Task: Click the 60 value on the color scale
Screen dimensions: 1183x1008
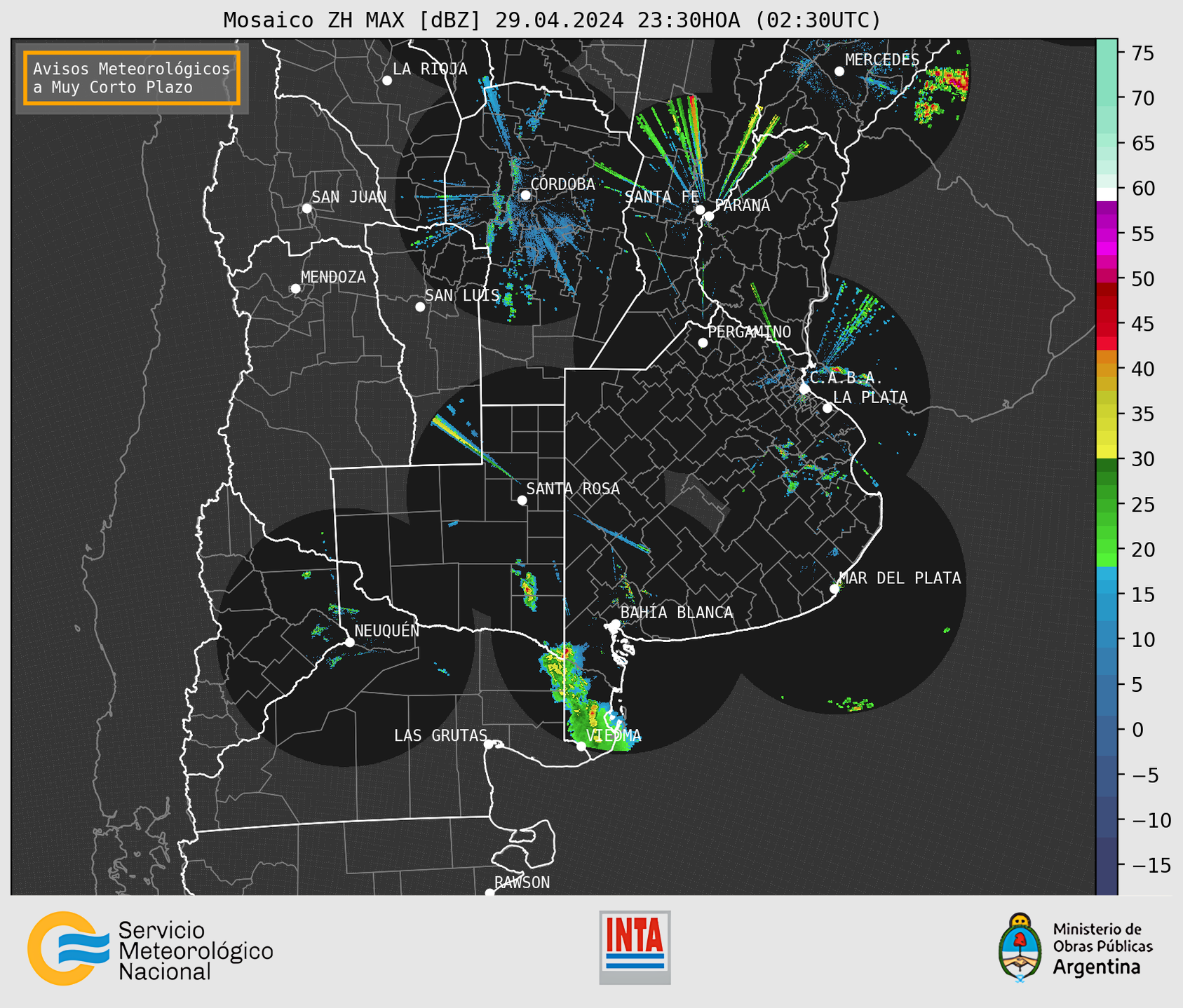Action: tap(1143, 189)
